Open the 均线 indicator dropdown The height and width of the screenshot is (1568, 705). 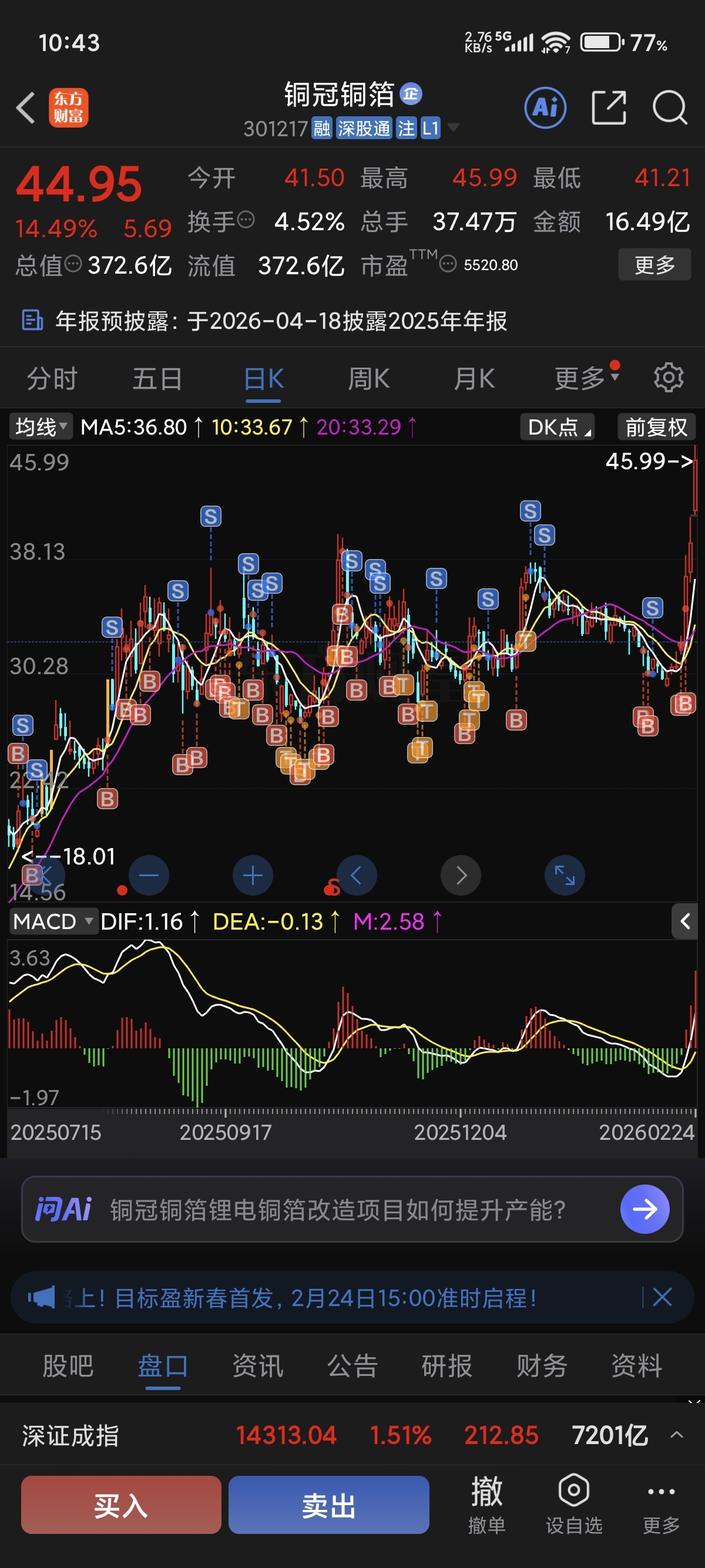tap(41, 427)
